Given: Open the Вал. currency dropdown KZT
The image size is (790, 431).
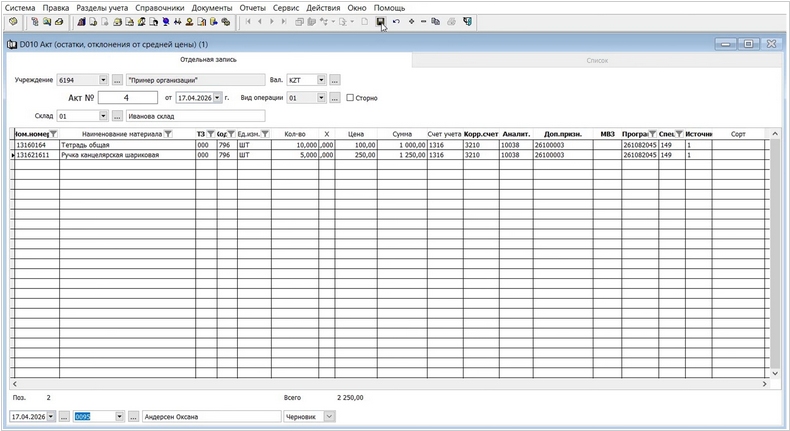Looking at the screenshot, I should [x=321, y=80].
